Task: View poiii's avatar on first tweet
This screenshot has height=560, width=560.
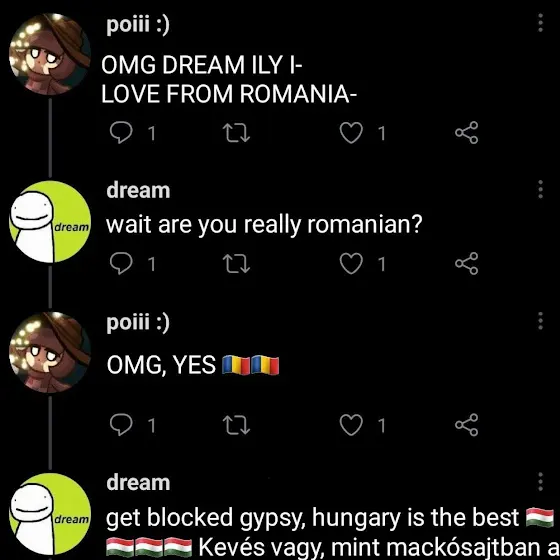Action: click(x=50, y=54)
